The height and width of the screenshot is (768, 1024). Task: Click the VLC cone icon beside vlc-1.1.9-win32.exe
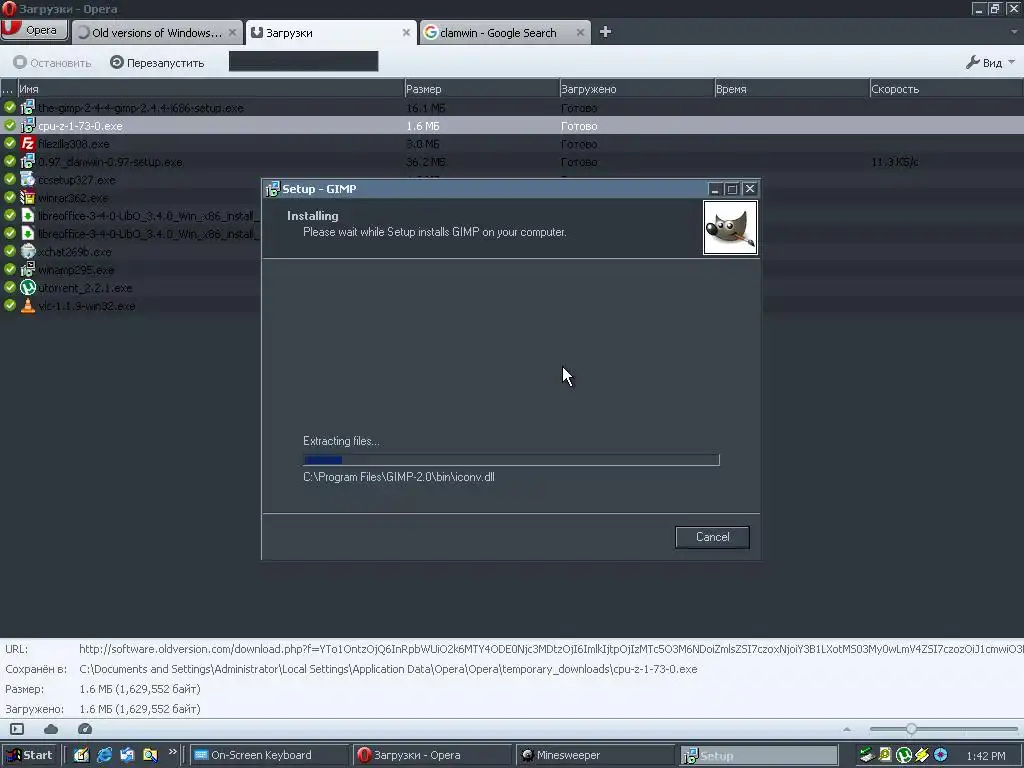click(x=27, y=306)
